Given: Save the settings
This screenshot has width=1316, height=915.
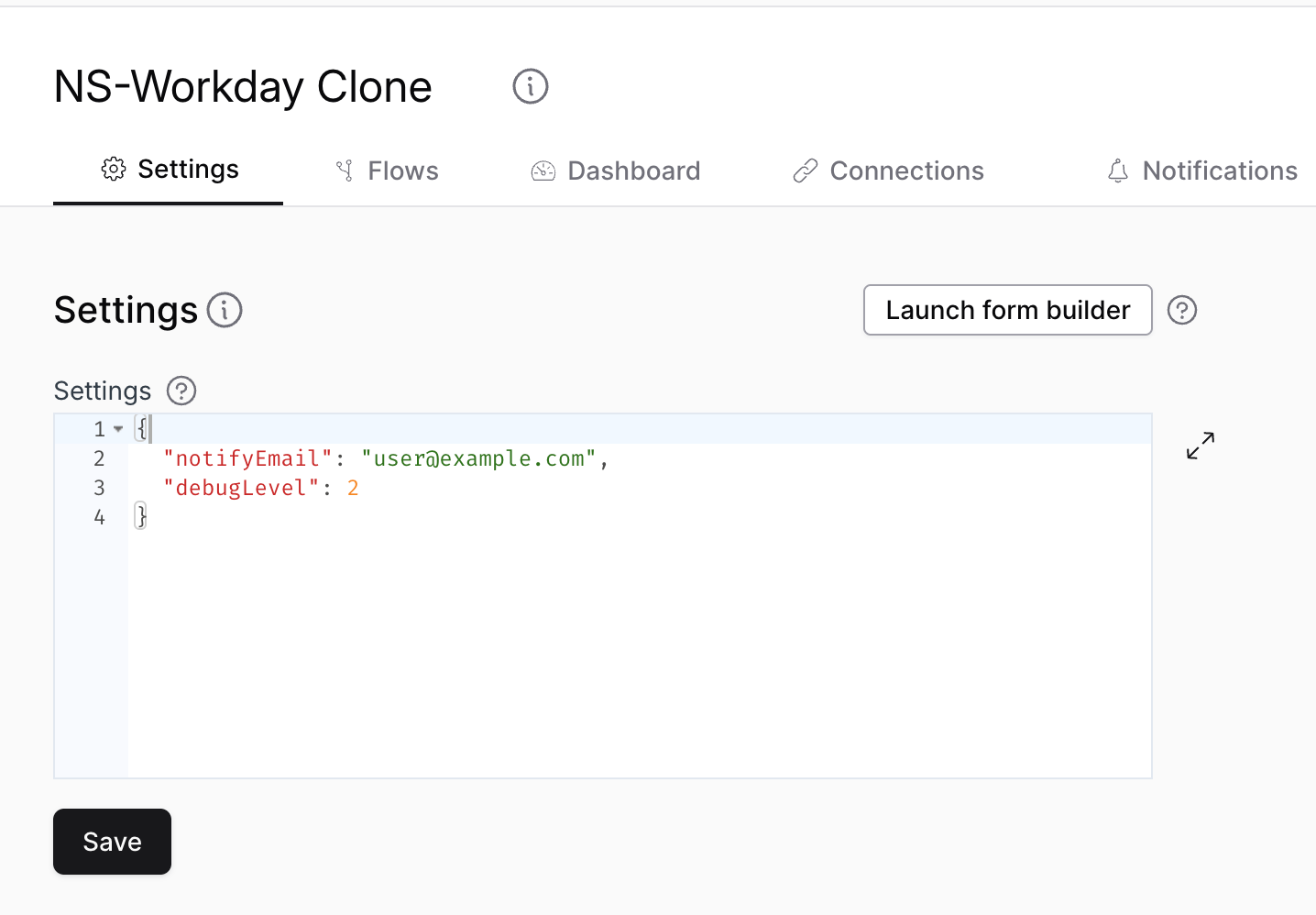Looking at the screenshot, I should pyautogui.click(x=112, y=842).
